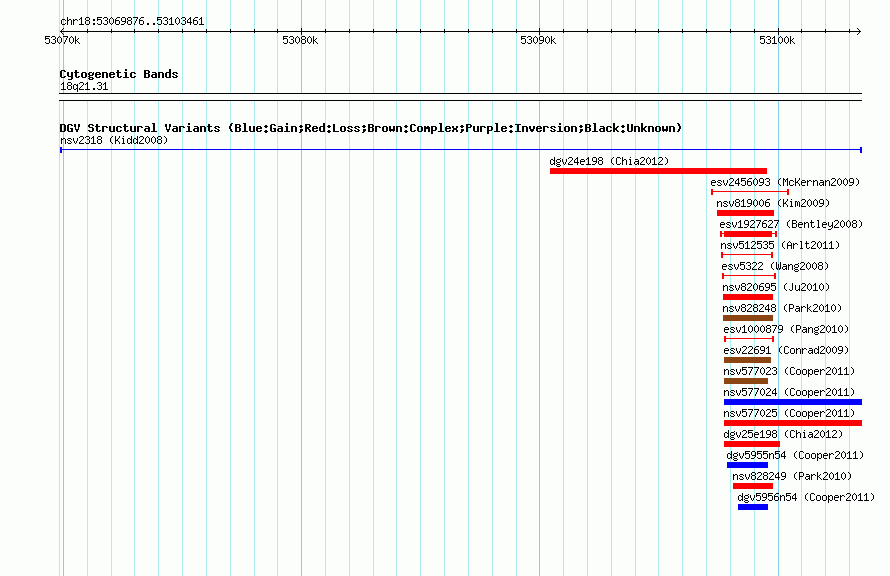The height and width of the screenshot is (576, 890).
Task: Open nsv577025 (Cooper2011) variant label
Action: coord(789,413)
